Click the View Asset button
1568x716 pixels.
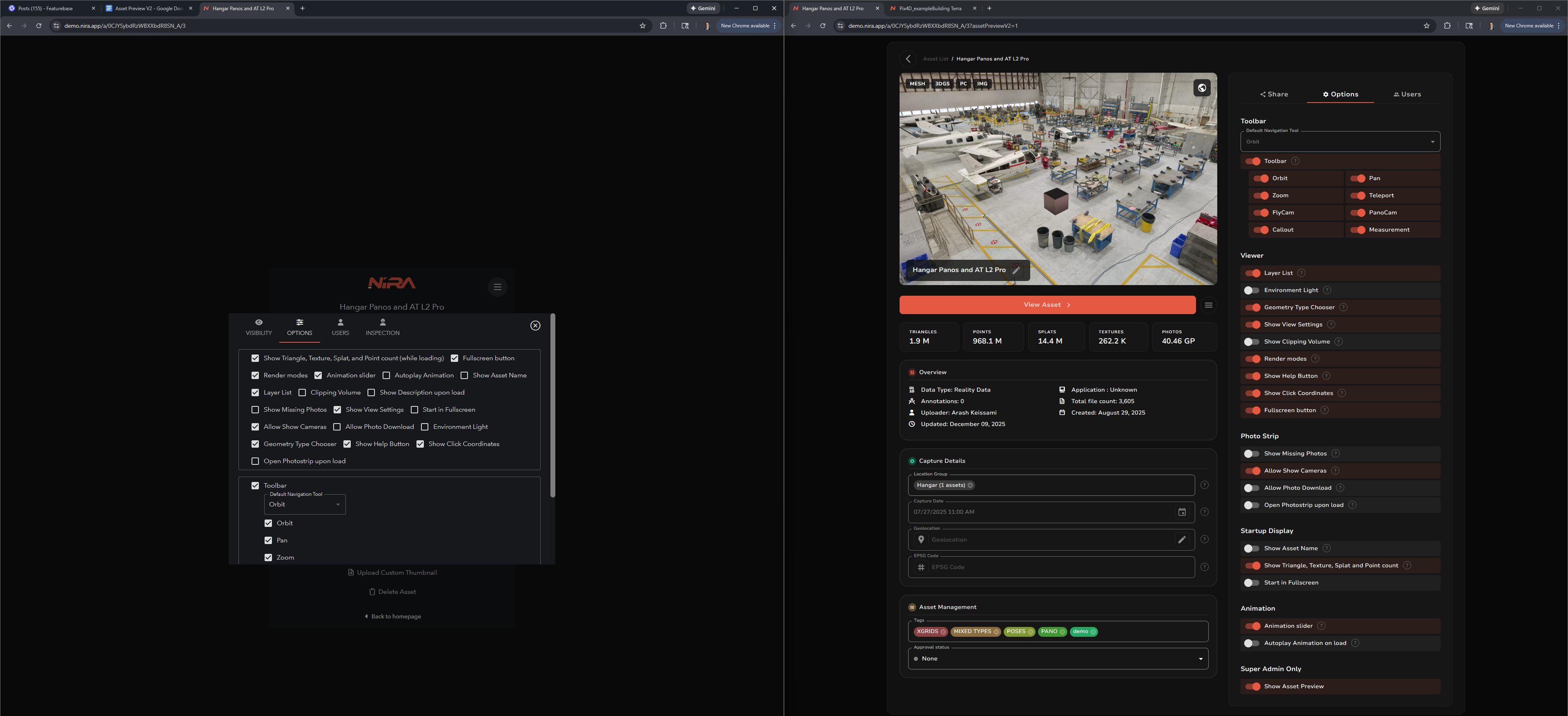pos(1047,305)
